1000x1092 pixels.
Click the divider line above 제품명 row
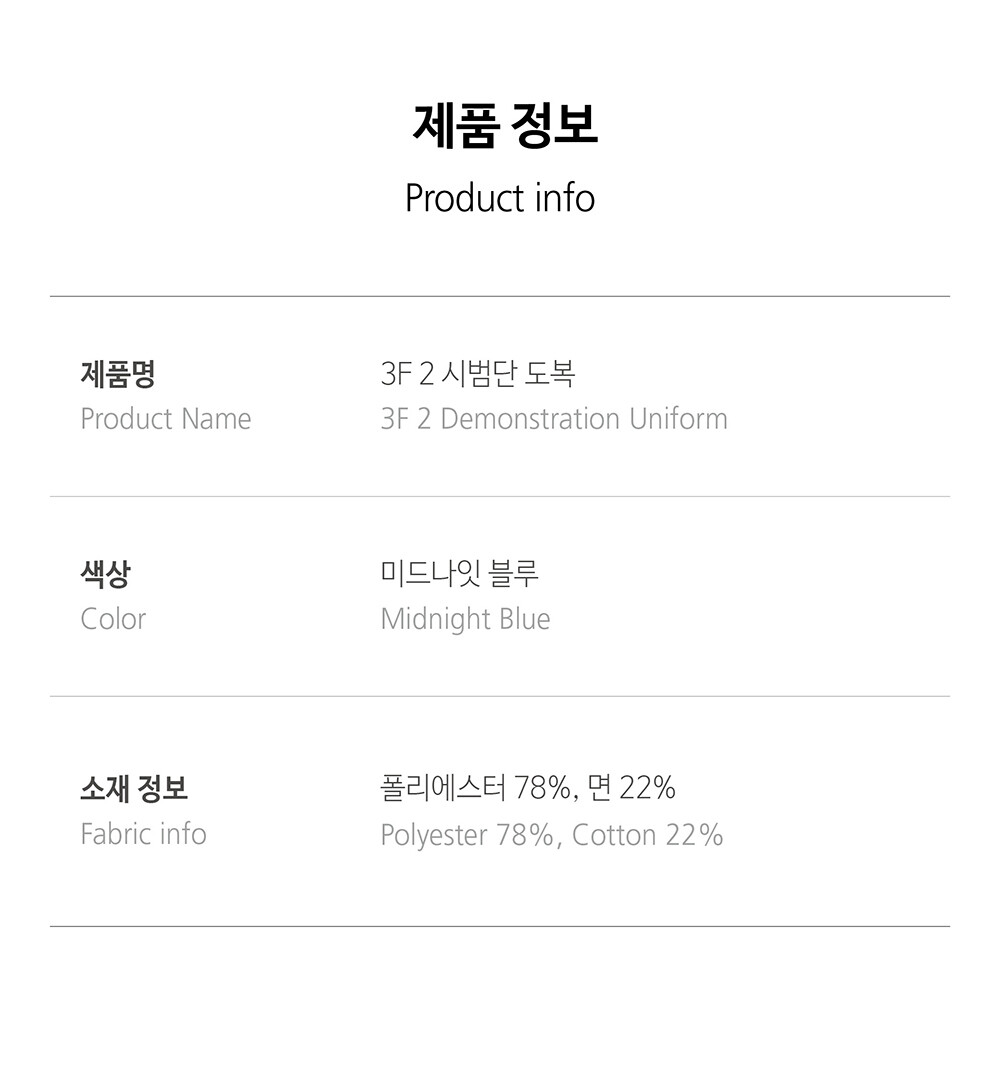click(500, 296)
